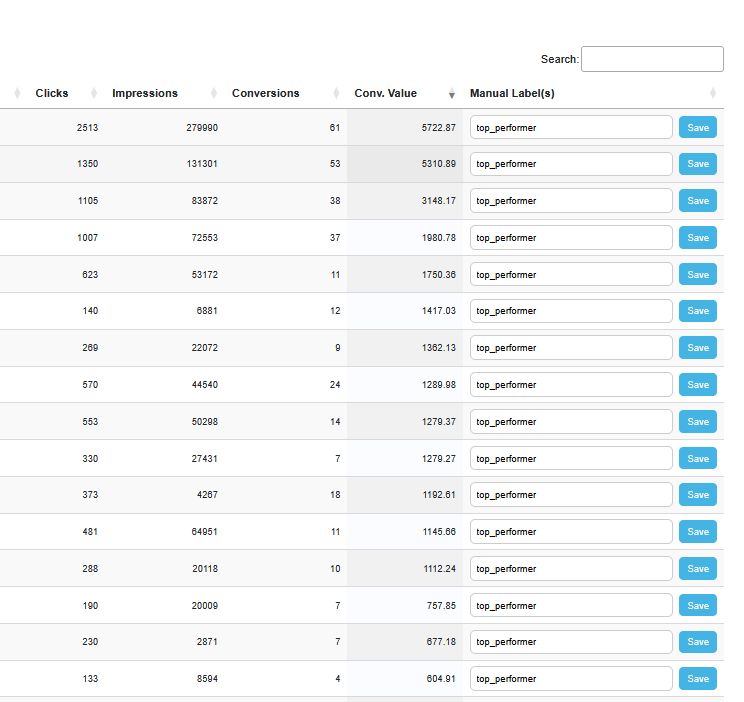Select the label input for the 1750.36 row
The image size is (744, 702).
(571, 274)
